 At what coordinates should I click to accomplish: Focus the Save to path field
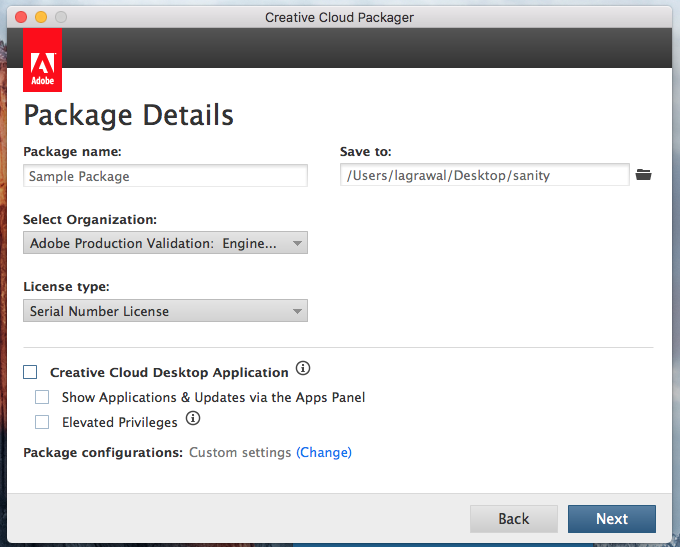[x=485, y=175]
